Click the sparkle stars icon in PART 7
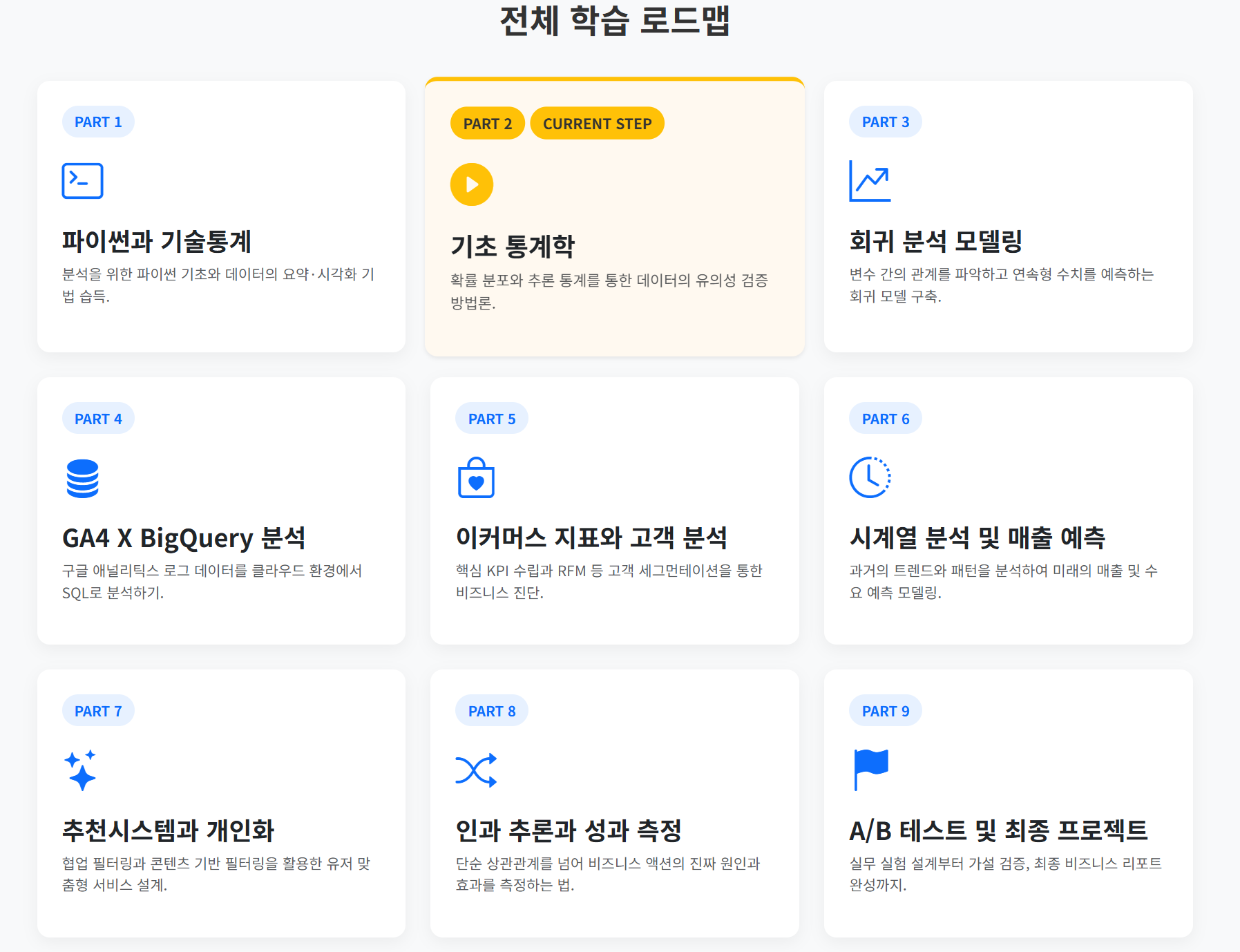The image size is (1240, 952). point(80,770)
